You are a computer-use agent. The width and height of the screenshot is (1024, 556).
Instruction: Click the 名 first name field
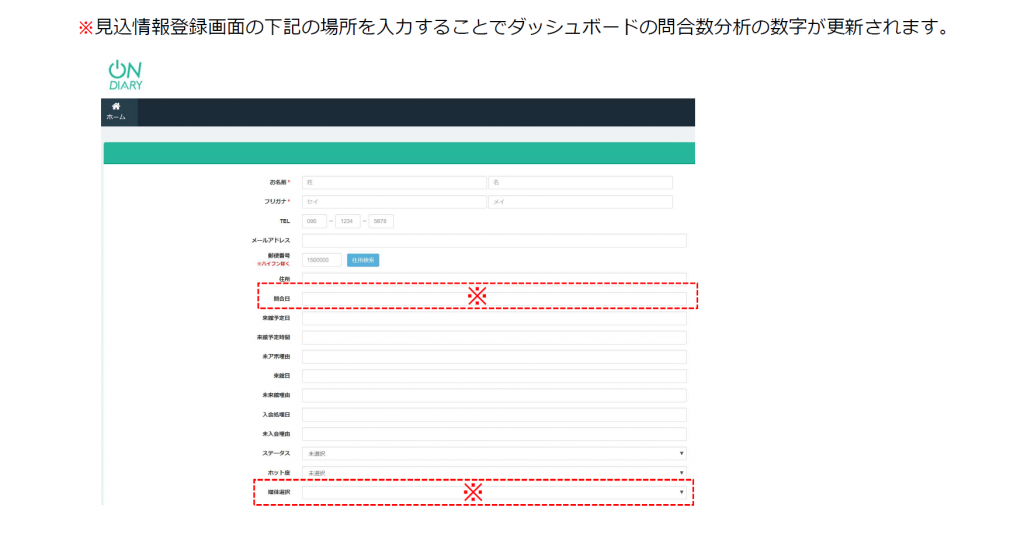[x=580, y=183]
